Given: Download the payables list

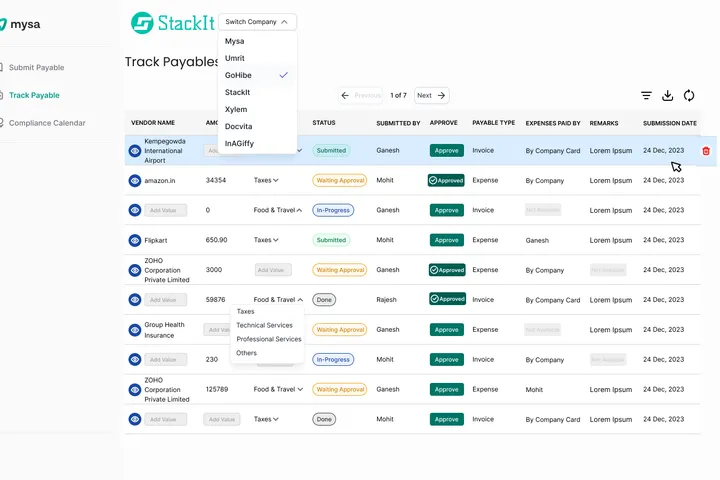Looking at the screenshot, I should tap(667, 96).
